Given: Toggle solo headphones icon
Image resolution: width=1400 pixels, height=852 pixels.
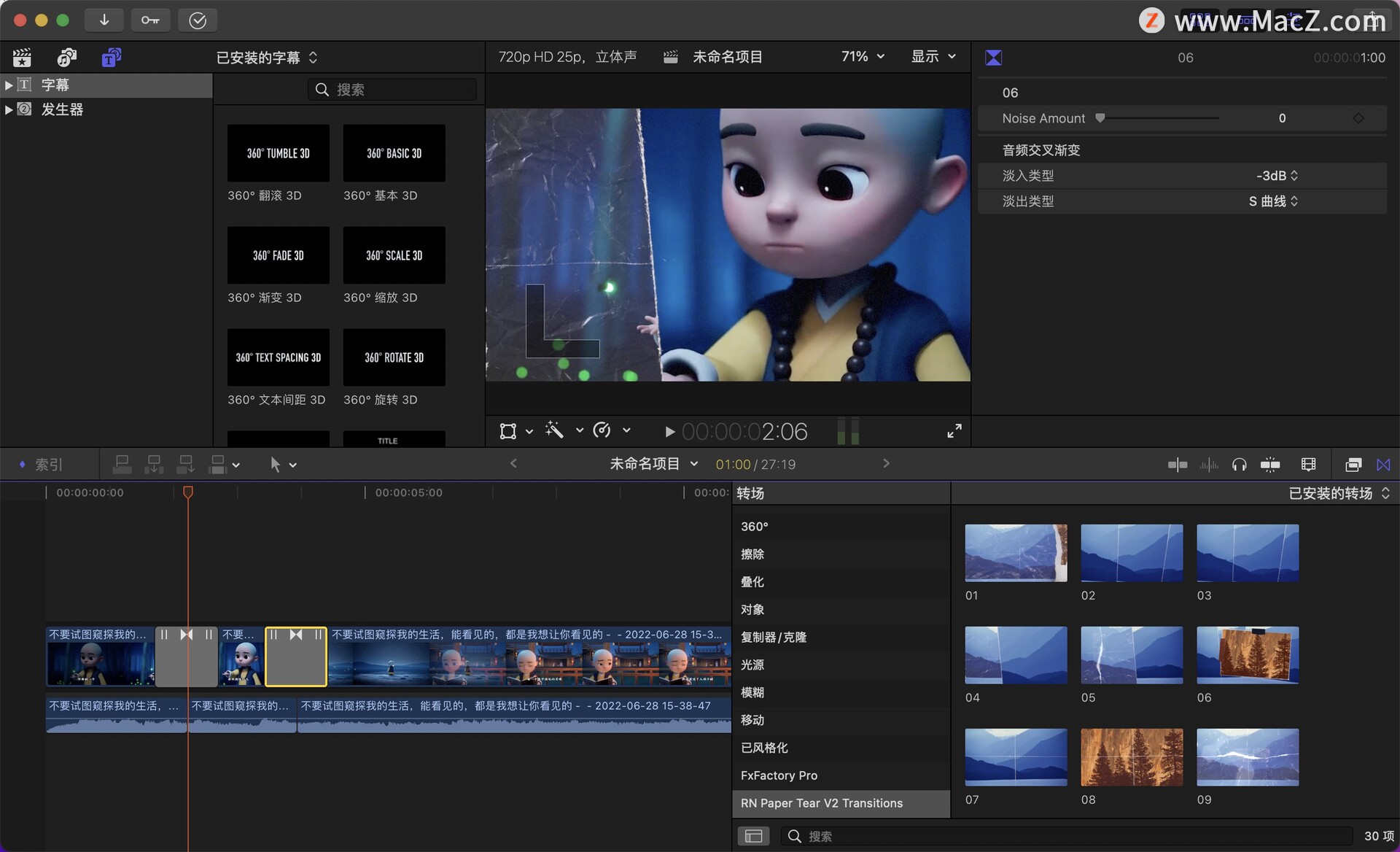Looking at the screenshot, I should click(x=1239, y=465).
